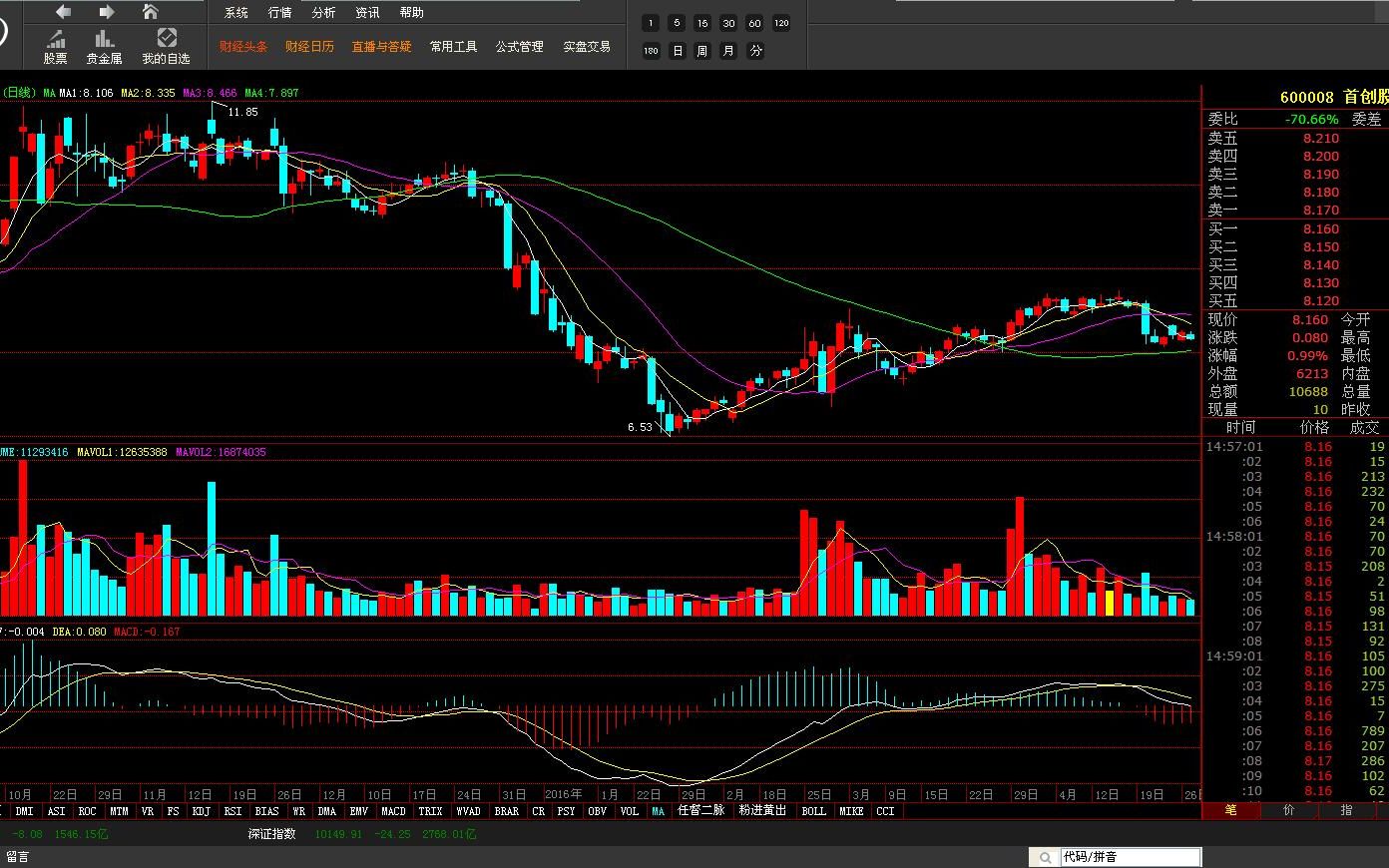Click the 留言 message link
The image size is (1389, 868).
point(18,857)
